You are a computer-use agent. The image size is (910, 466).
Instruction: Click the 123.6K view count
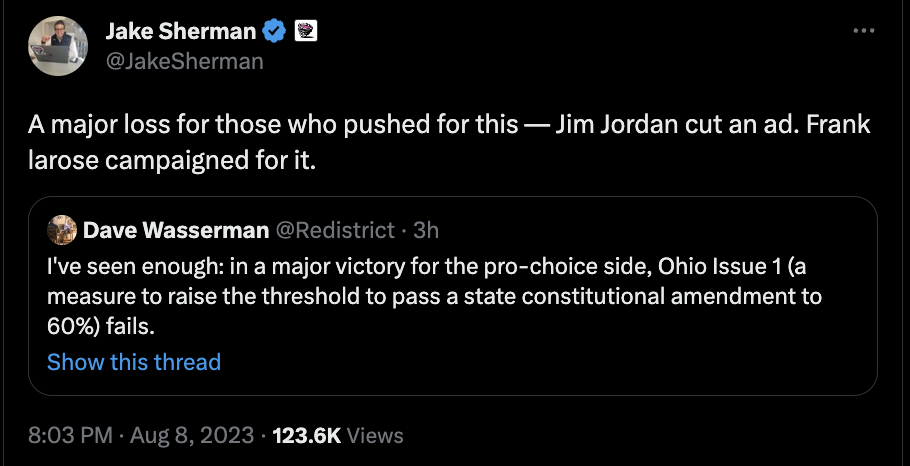coord(306,435)
